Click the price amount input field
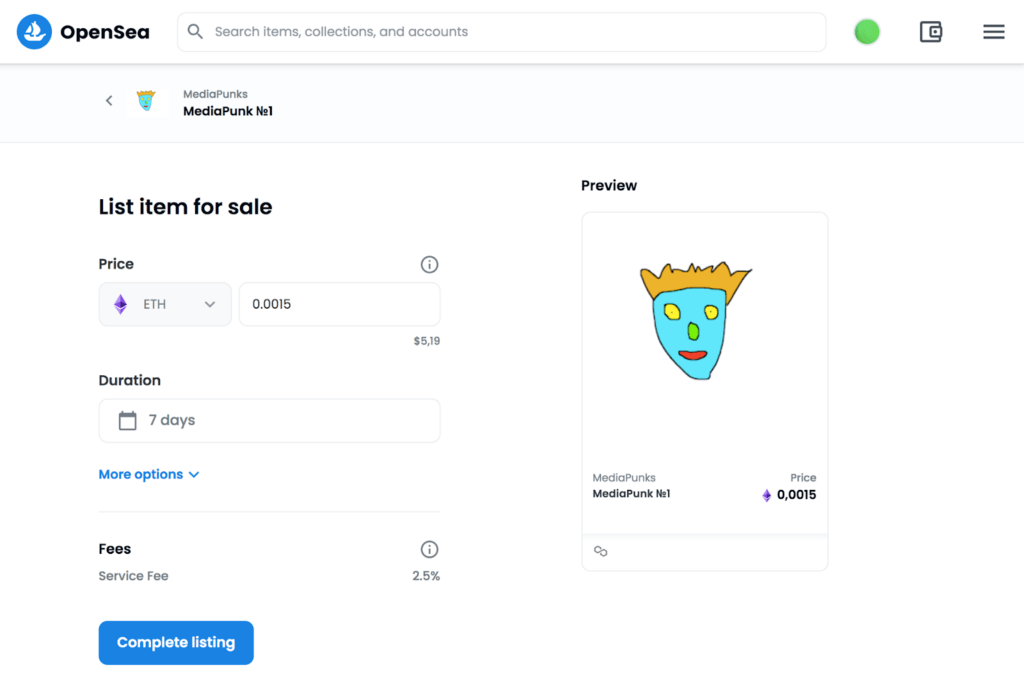Image resolution: width=1024 pixels, height=698 pixels. (x=339, y=304)
